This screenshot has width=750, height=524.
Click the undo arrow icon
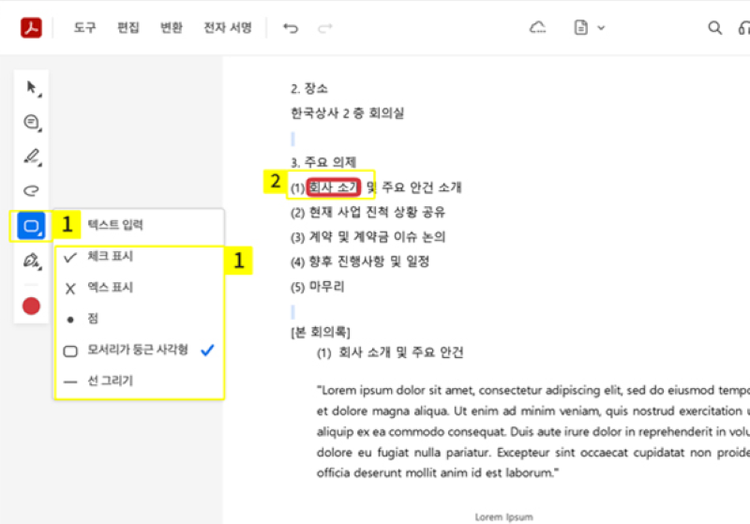(290, 28)
